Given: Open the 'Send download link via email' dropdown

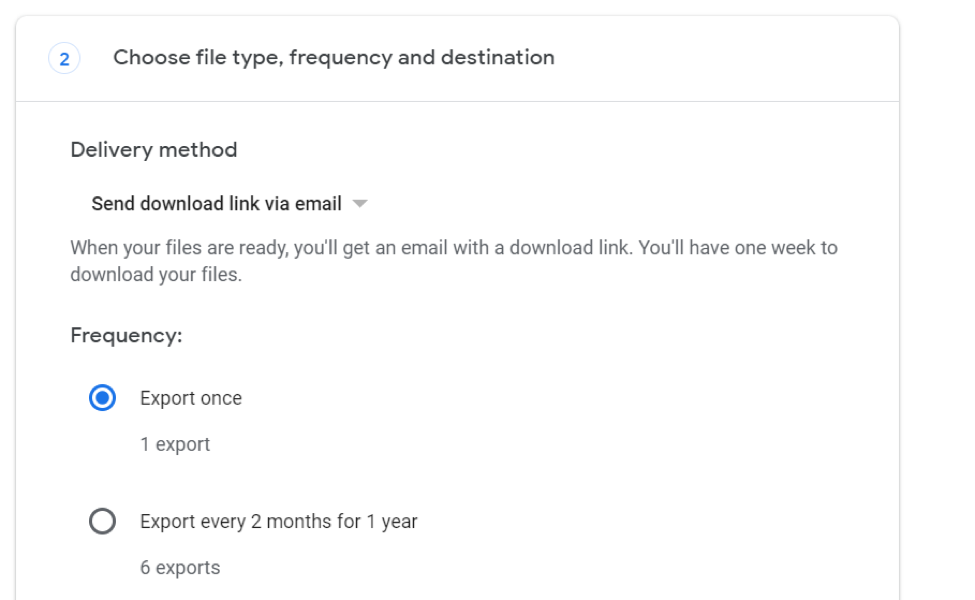Looking at the screenshot, I should (216, 204).
